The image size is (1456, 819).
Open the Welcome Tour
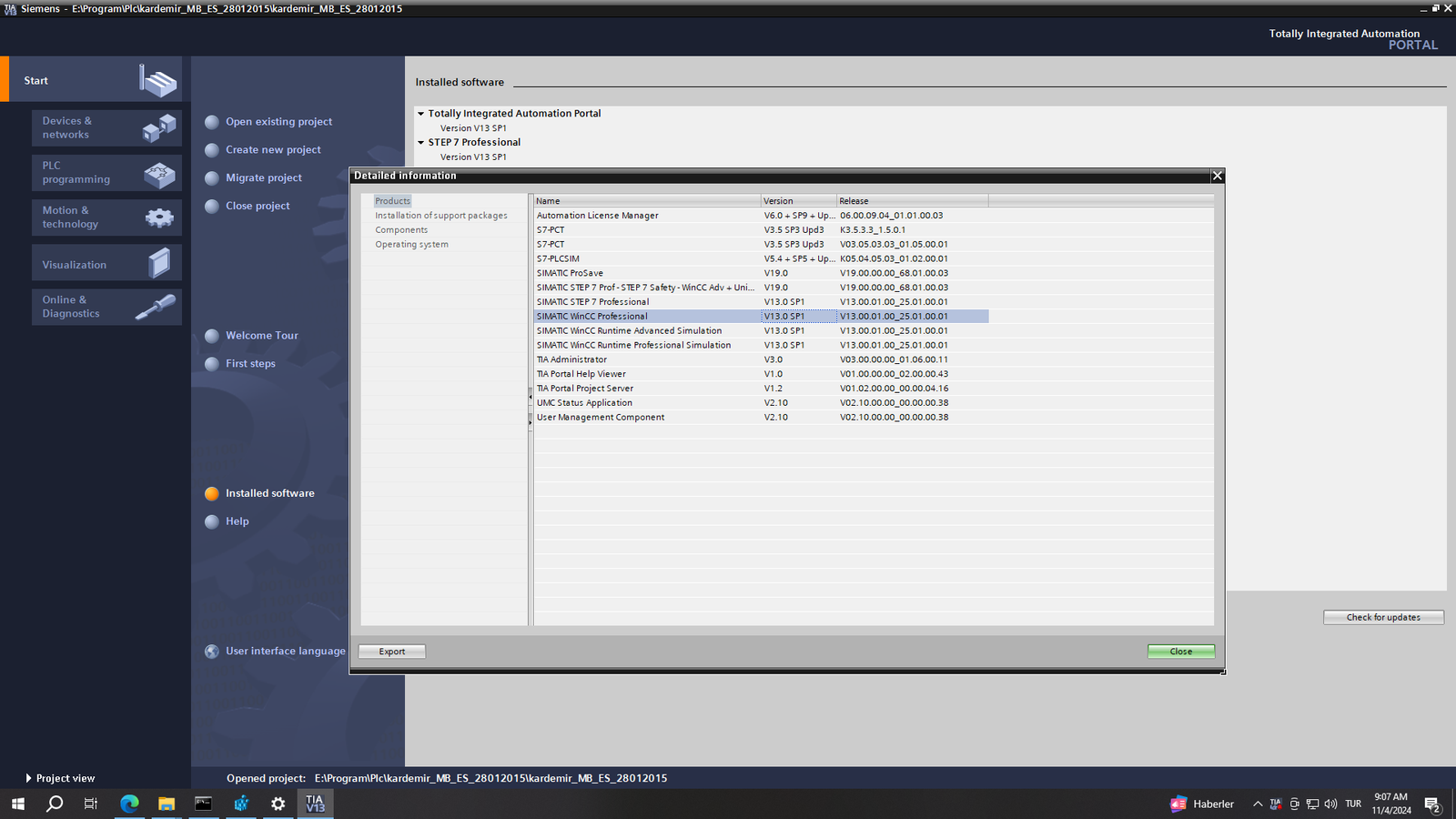[262, 336]
